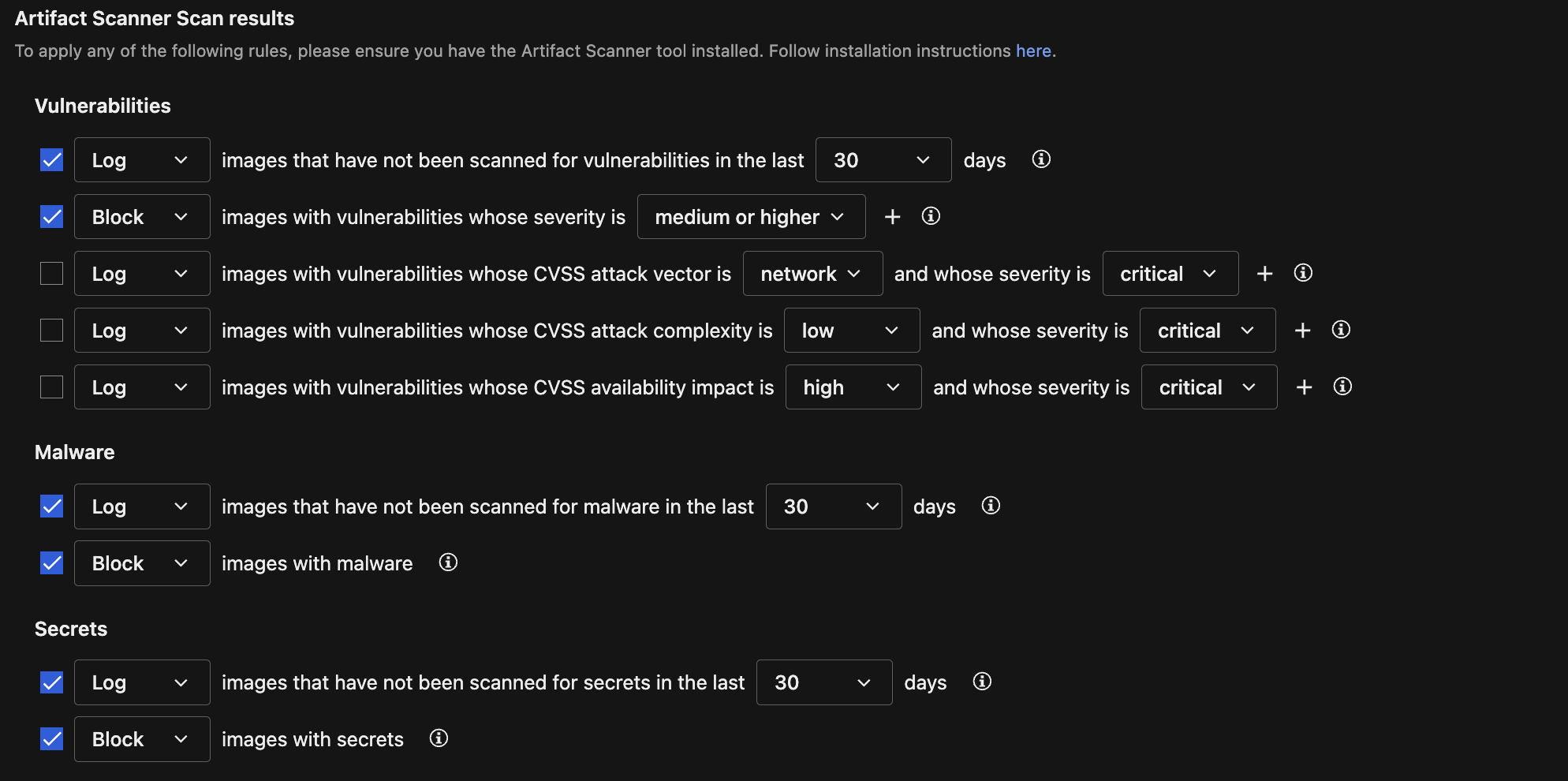
Task: Uncheck unscanned secrets rule checkbox
Action: pyautogui.click(x=51, y=682)
